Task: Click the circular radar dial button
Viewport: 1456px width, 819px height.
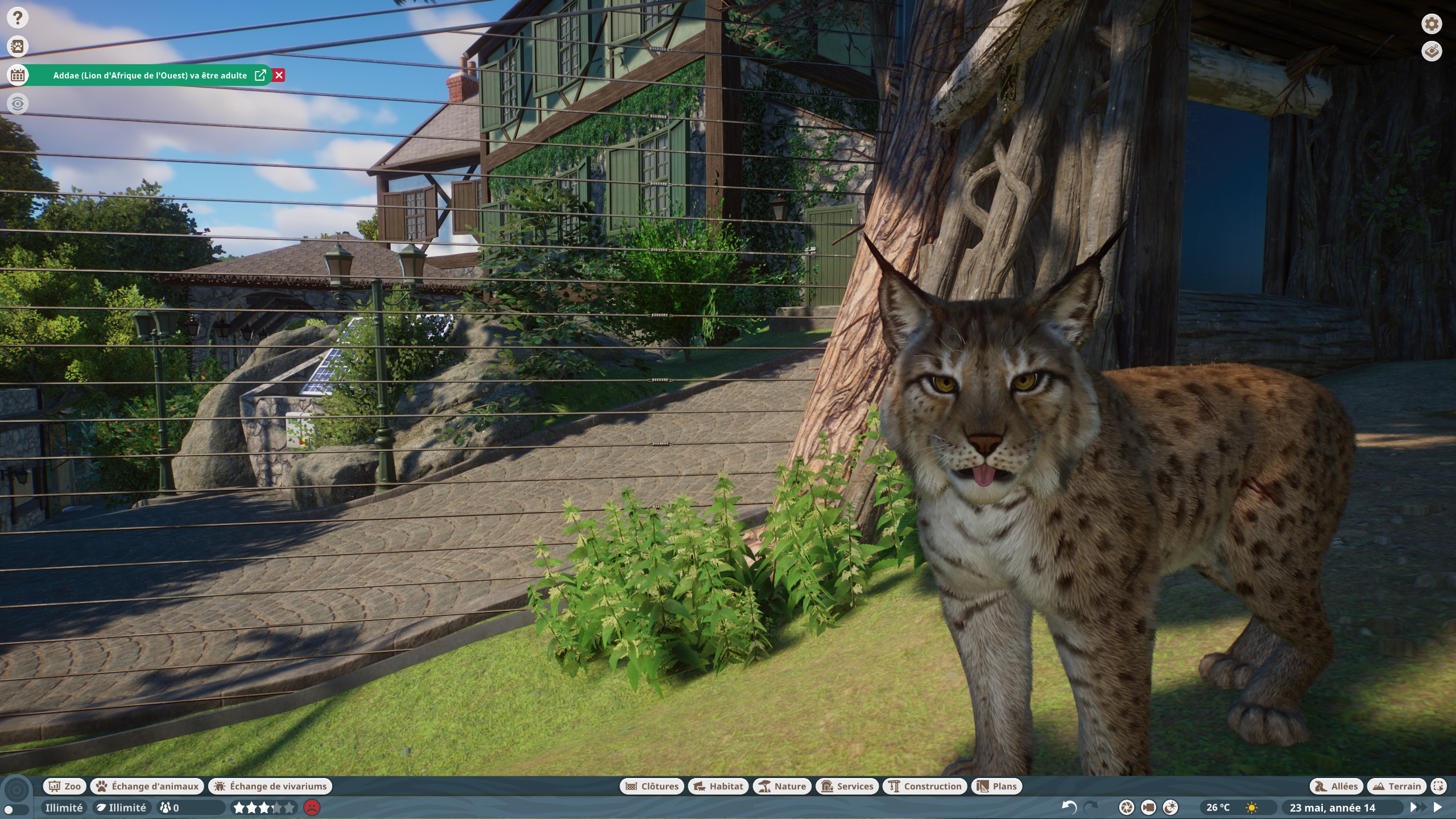Action: [x=16, y=789]
